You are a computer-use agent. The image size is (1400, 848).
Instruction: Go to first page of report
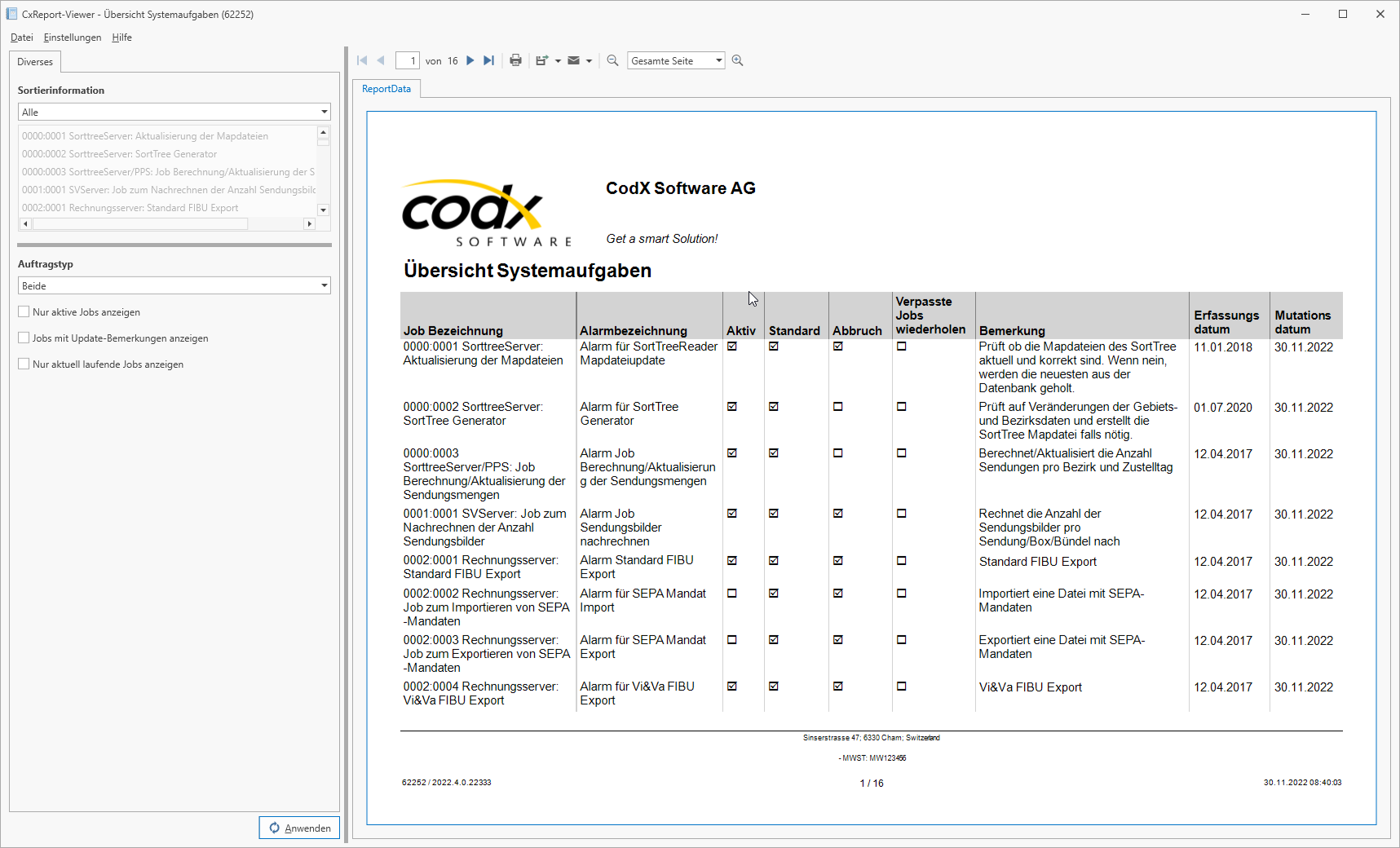click(362, 60)
